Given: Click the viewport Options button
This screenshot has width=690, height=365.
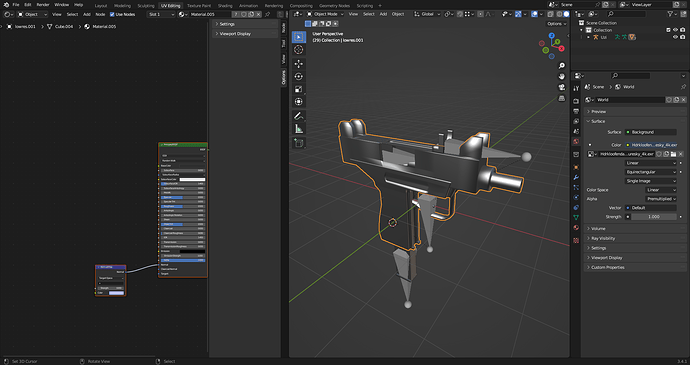Looking at the screenshot, I should click(556, 24).
